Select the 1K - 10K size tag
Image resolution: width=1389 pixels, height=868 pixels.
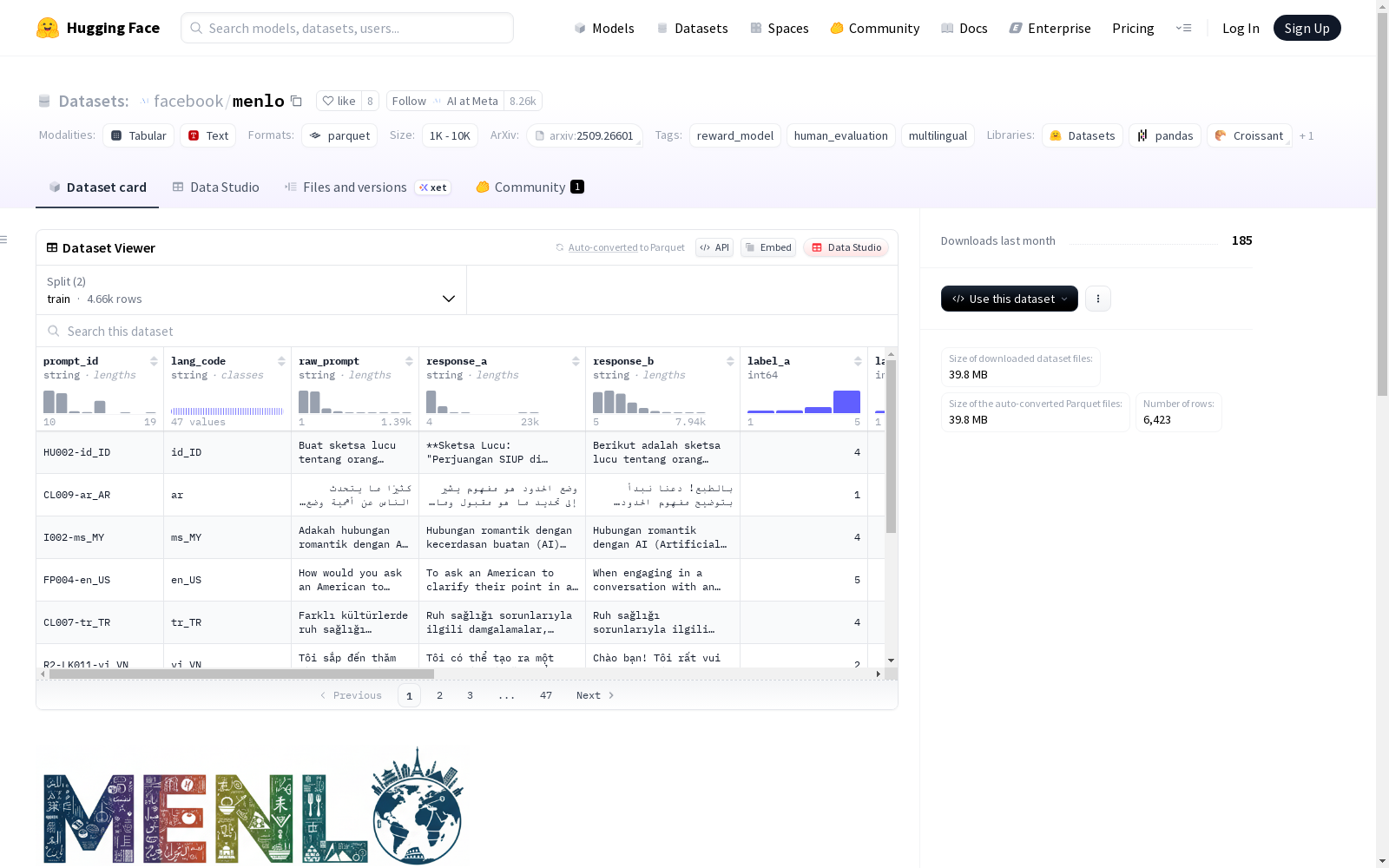450,135
